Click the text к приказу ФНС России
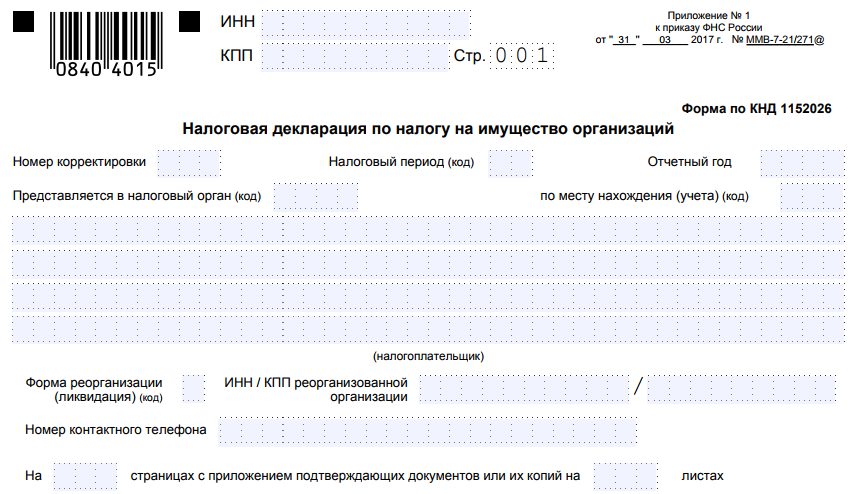Viewport: 859px width, 494px height. [x=708, y=27]
